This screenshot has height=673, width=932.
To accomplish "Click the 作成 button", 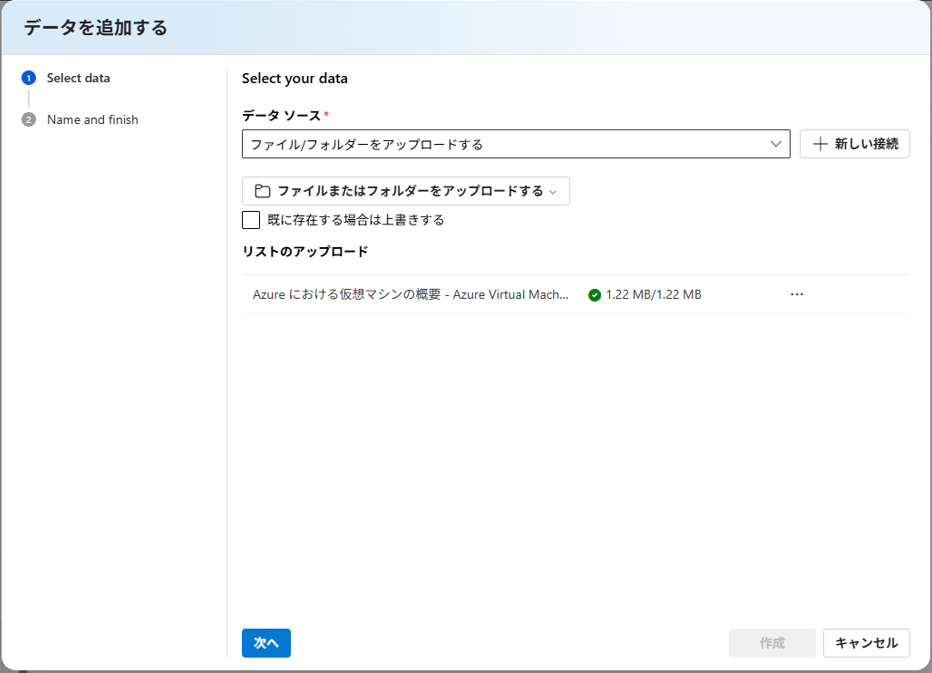I will click(x=772, y=643).
